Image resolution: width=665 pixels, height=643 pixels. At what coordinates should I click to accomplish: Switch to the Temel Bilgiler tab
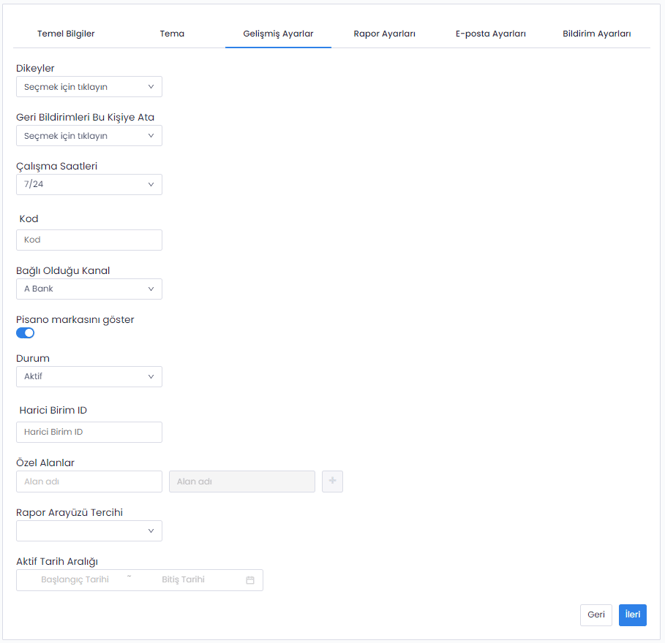pyautogui.click(x=66, y=34)
